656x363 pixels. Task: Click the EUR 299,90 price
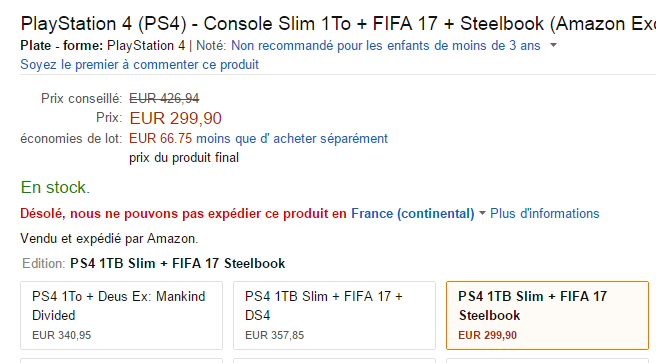point(175,118)
